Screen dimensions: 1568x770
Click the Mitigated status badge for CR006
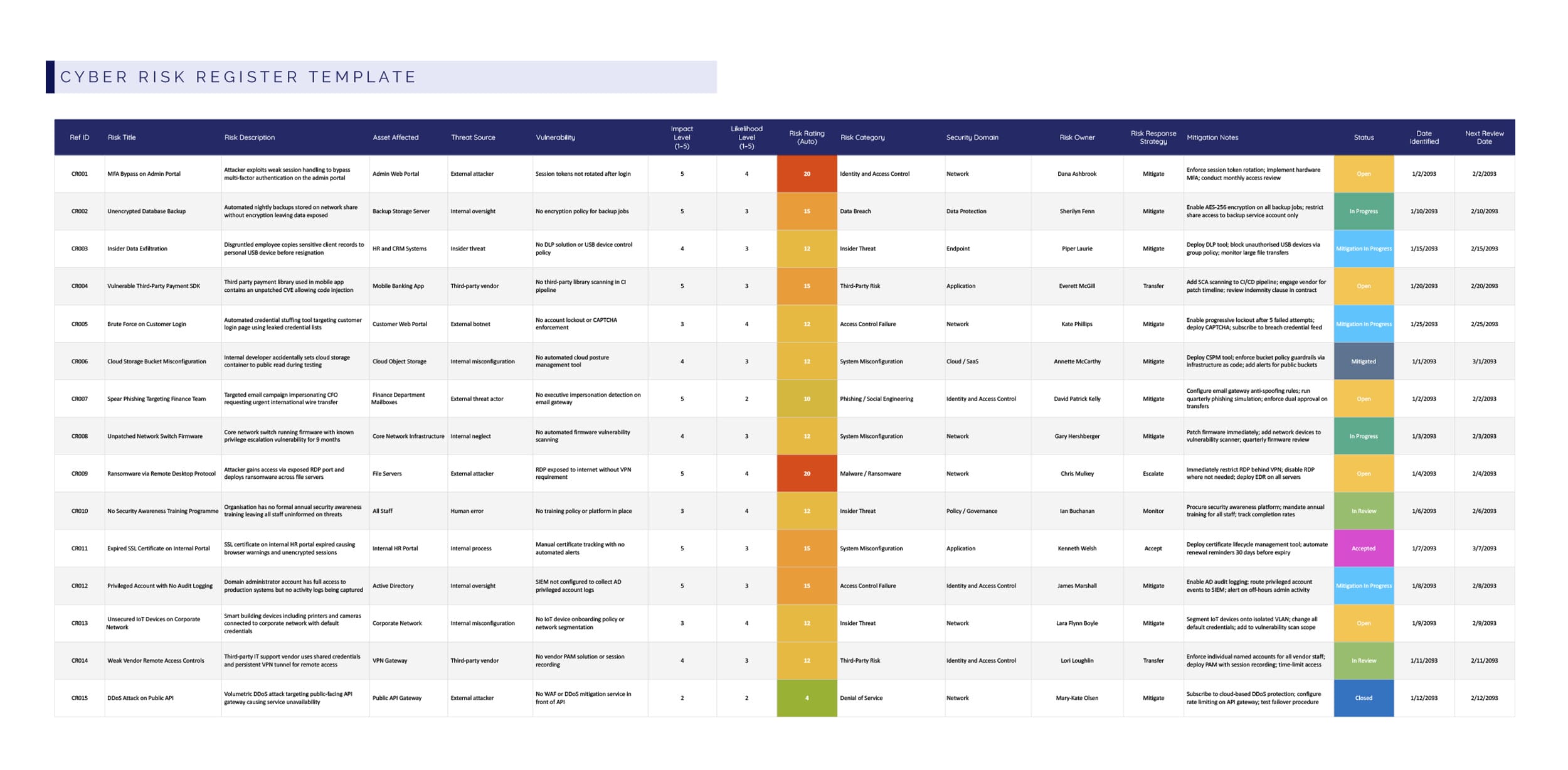click(1363, 361)
